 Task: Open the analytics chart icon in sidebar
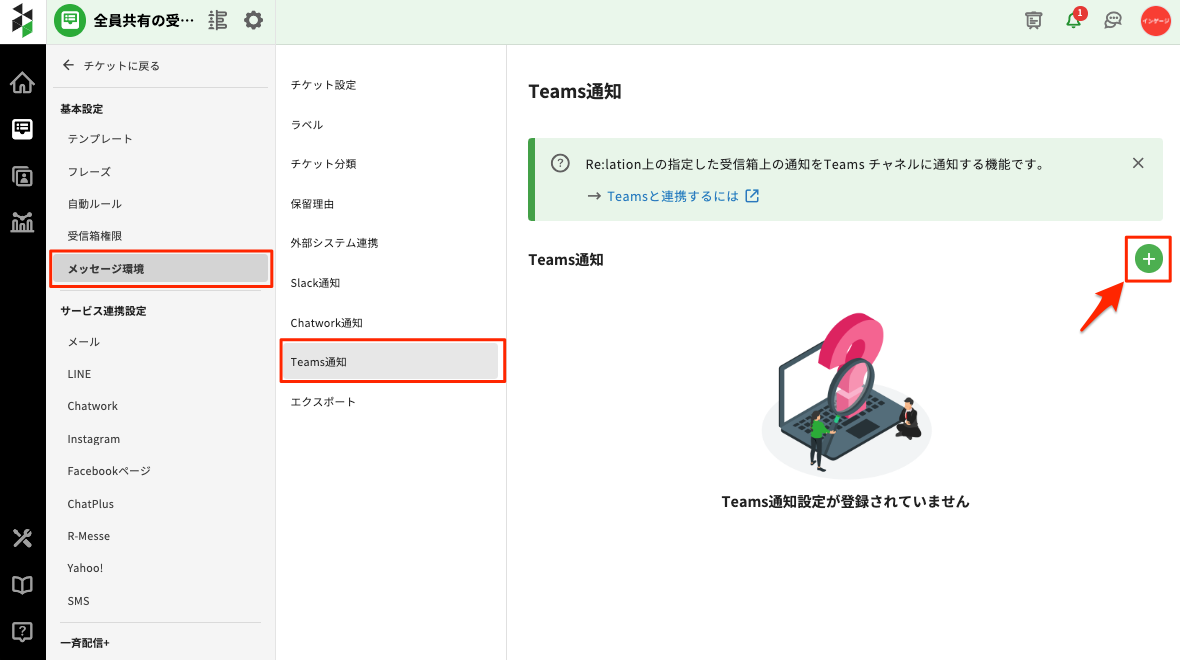pos(23,222)
